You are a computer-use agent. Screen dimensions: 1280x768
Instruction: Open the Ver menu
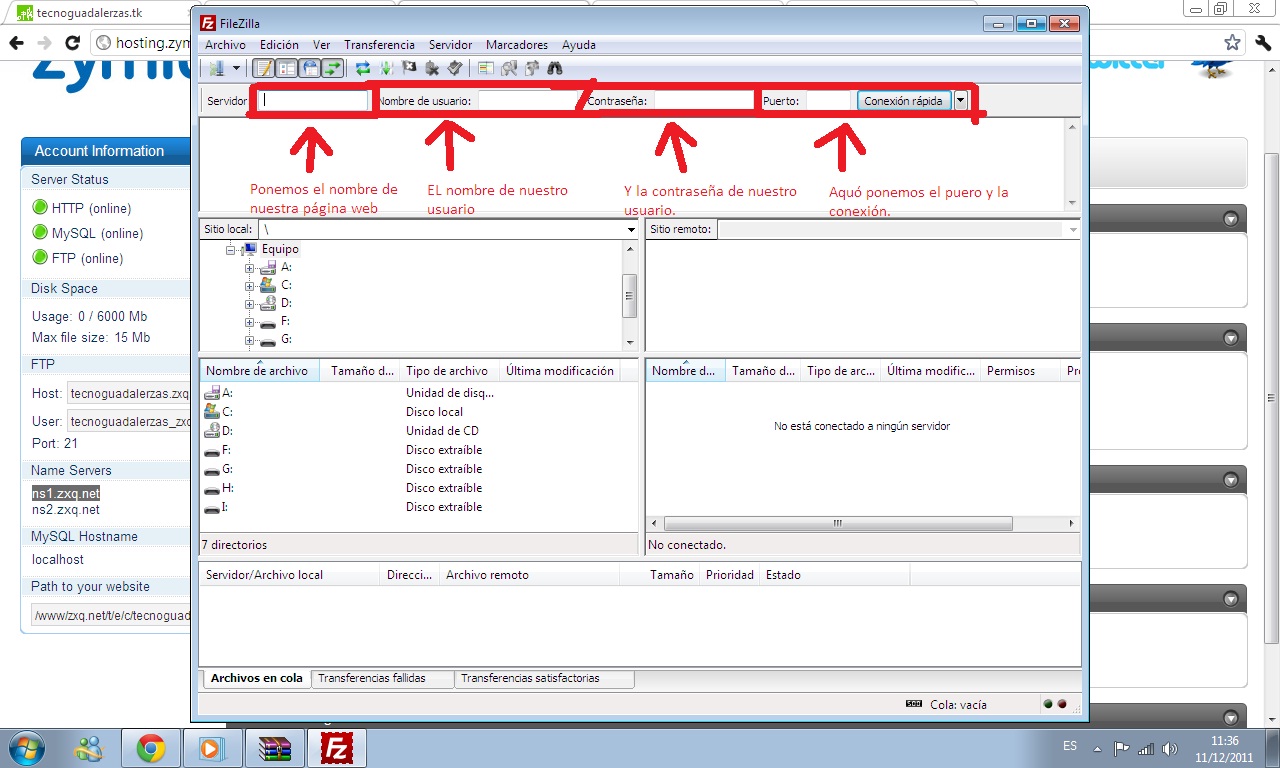[x=321, y=45]
